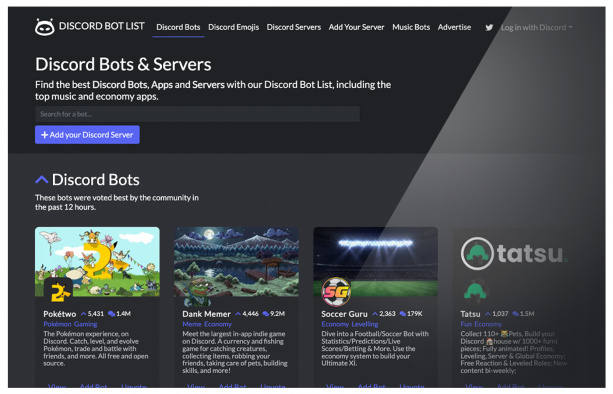Image resolution: width=613 pixels, height=394 pixels.
Task: Go to Discord Emojis in the navigation
Action: [x=233, y=27]
